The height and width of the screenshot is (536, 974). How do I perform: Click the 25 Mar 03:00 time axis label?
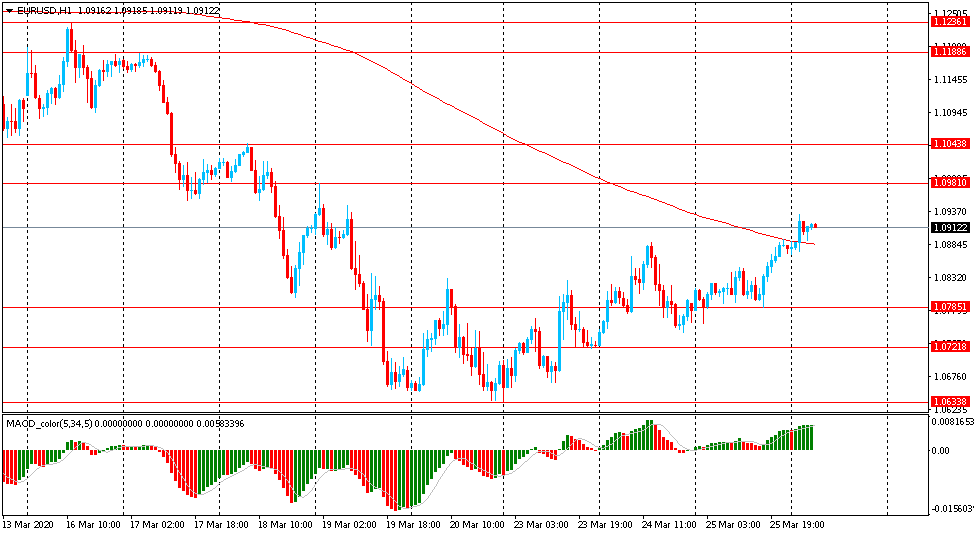click(733, 525)
